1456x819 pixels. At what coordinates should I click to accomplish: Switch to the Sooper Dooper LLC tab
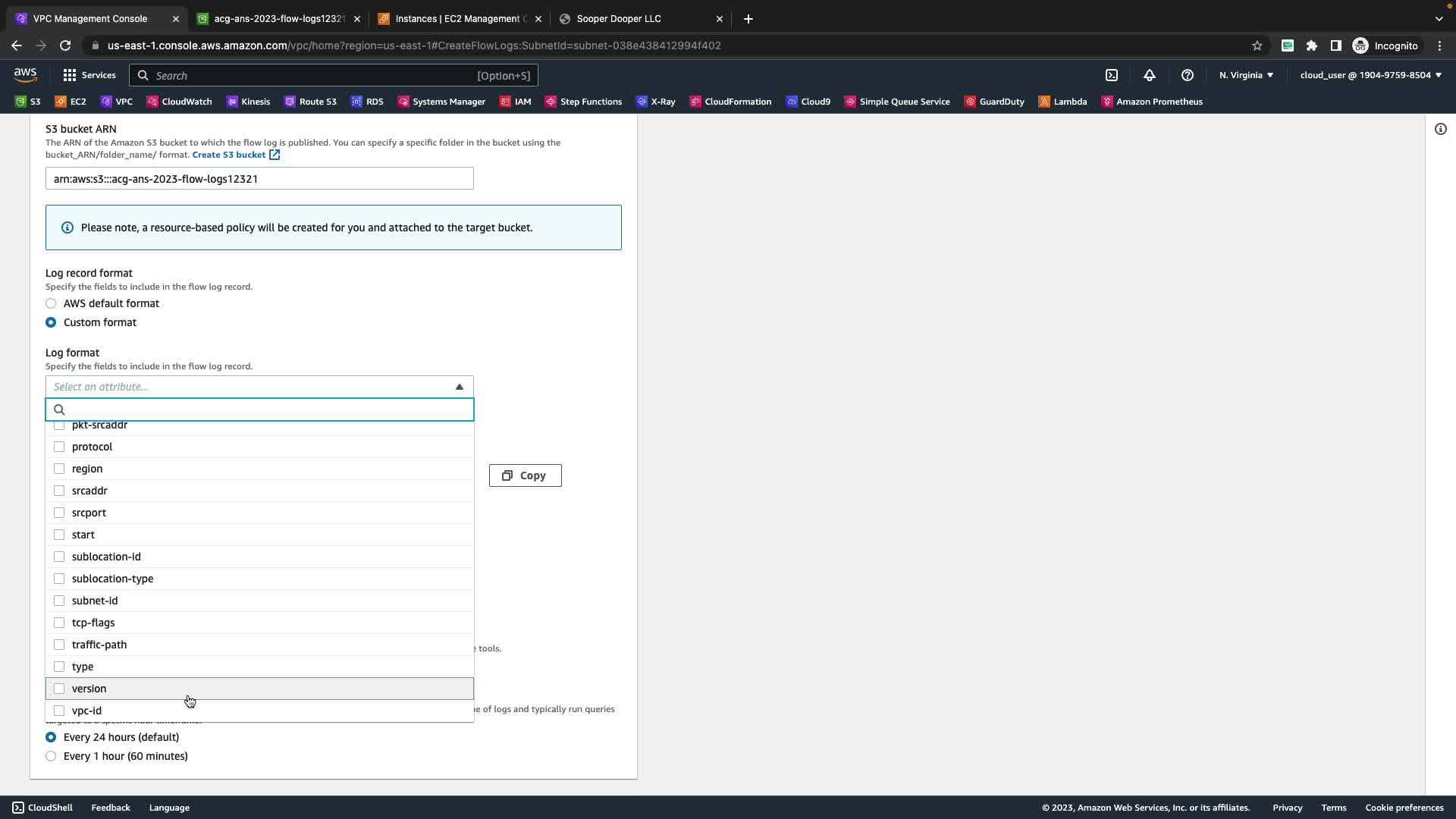tap(618, 19)
